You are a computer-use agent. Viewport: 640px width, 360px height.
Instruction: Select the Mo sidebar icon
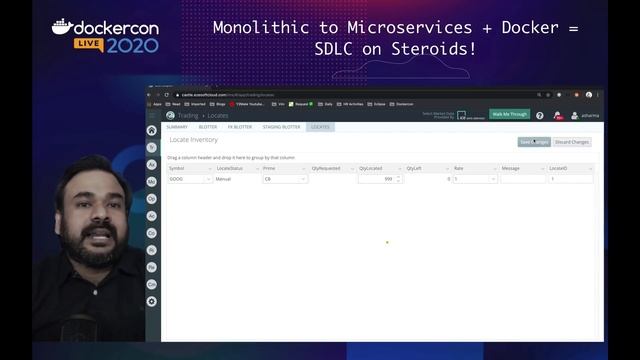tap(151, 182)
